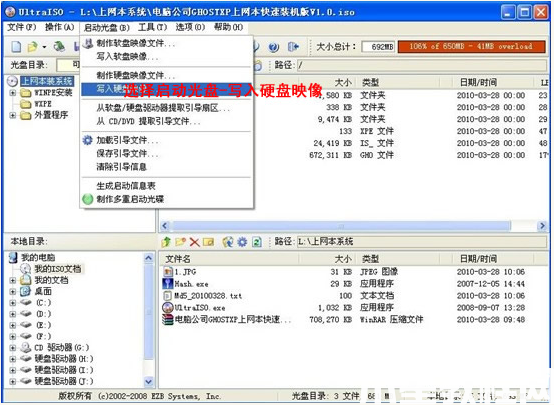Click the 我的ISO文档 icon in local tree

26,269
